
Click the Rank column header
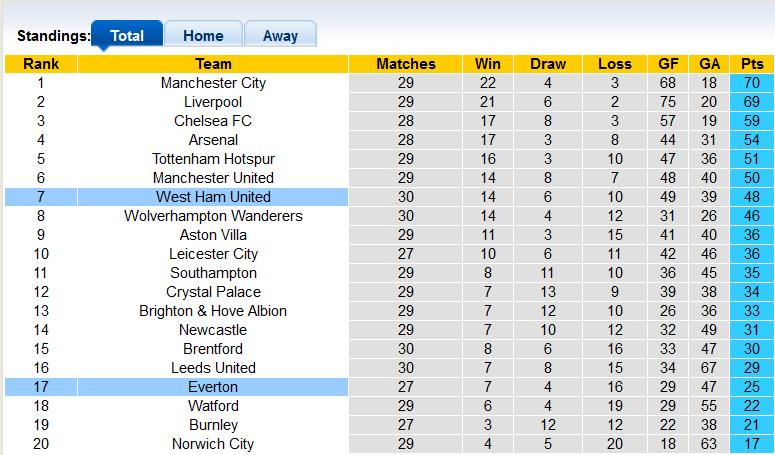click(41, 64)
